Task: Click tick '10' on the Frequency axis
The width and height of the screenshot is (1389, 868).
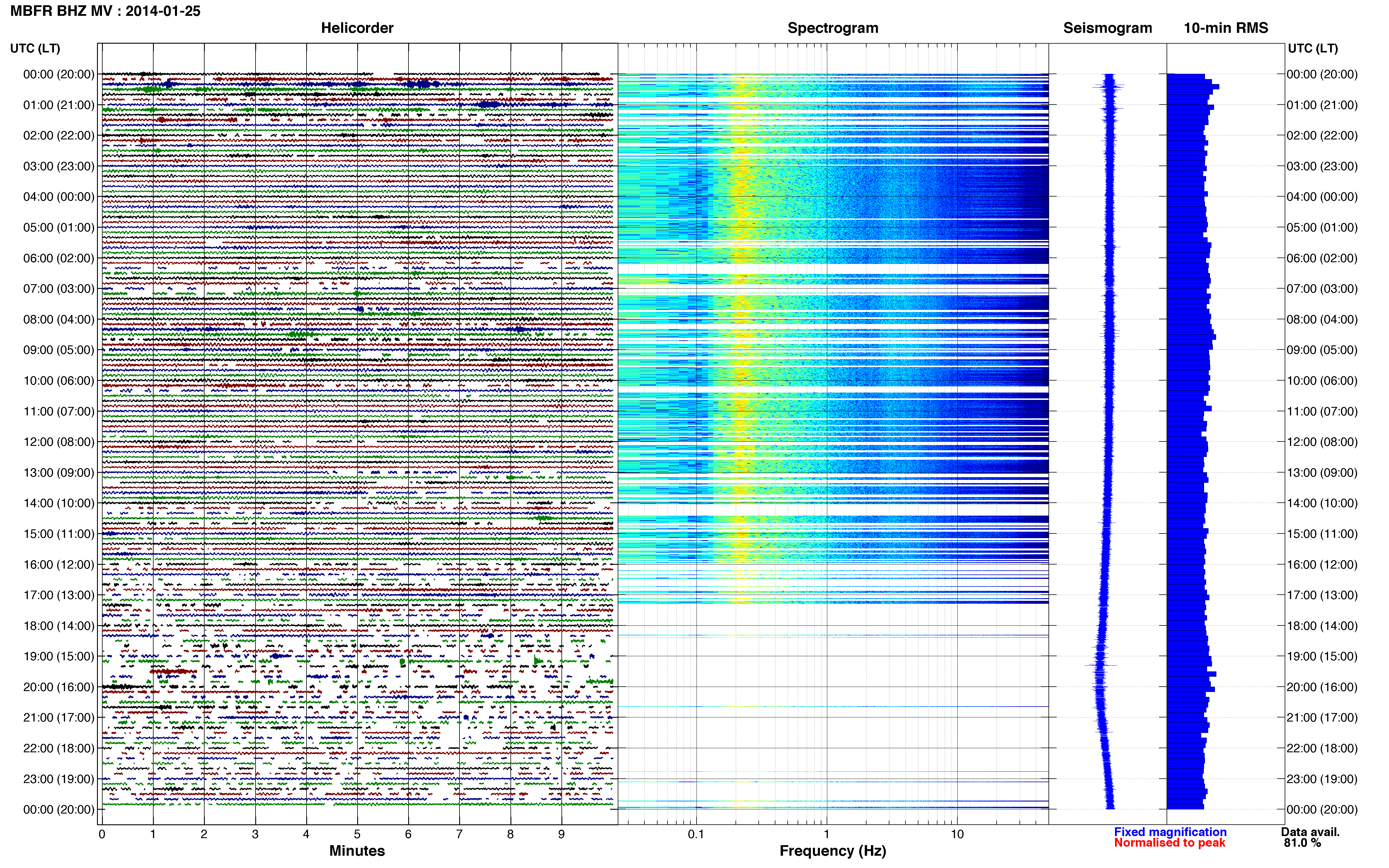Action: pyautogui.click(x=957, y=835)
